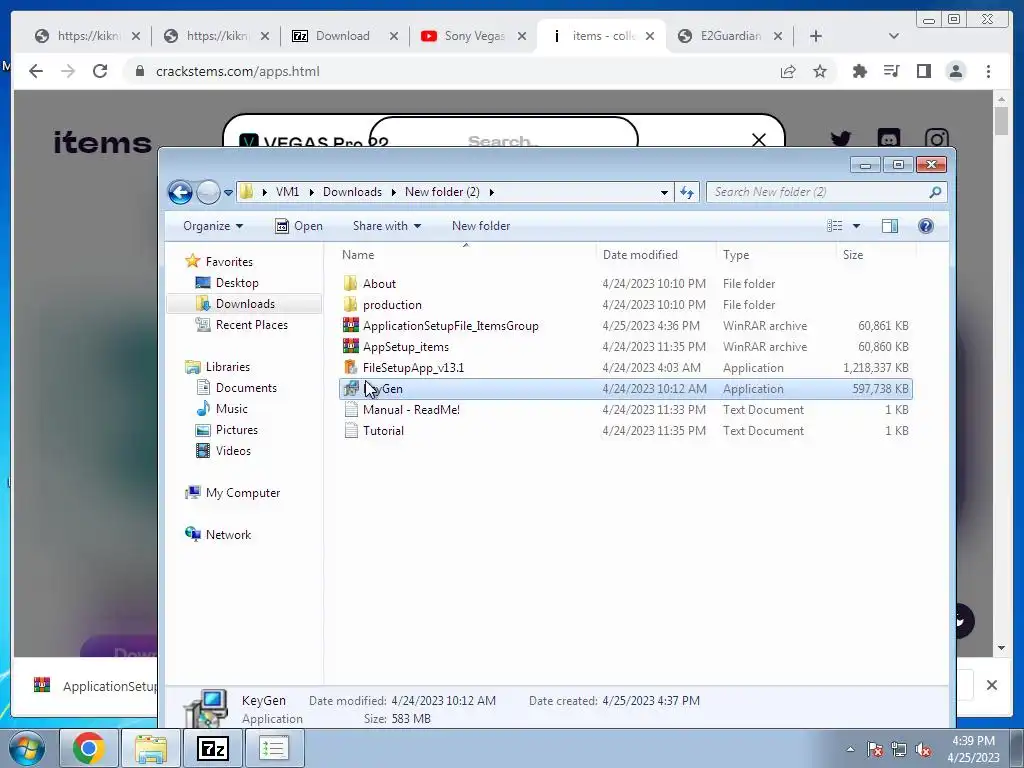Click Open in Explorer toolbar
This screenshot has height=768, width=1024.
(x=299, y=226)
